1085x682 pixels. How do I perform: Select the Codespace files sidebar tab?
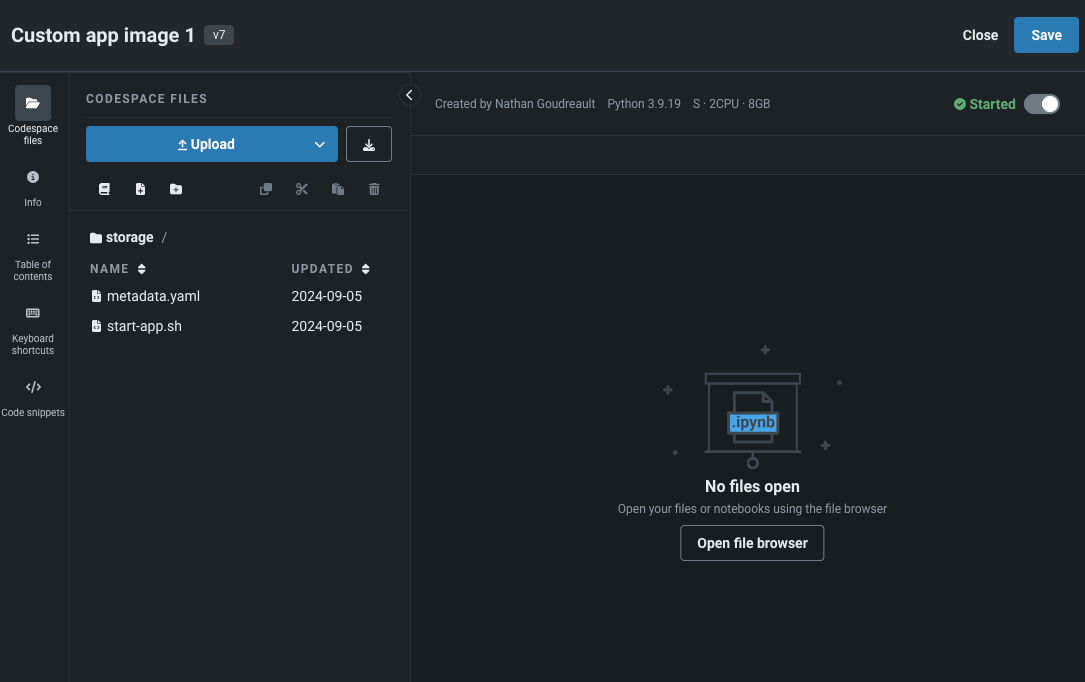[33, 115]
